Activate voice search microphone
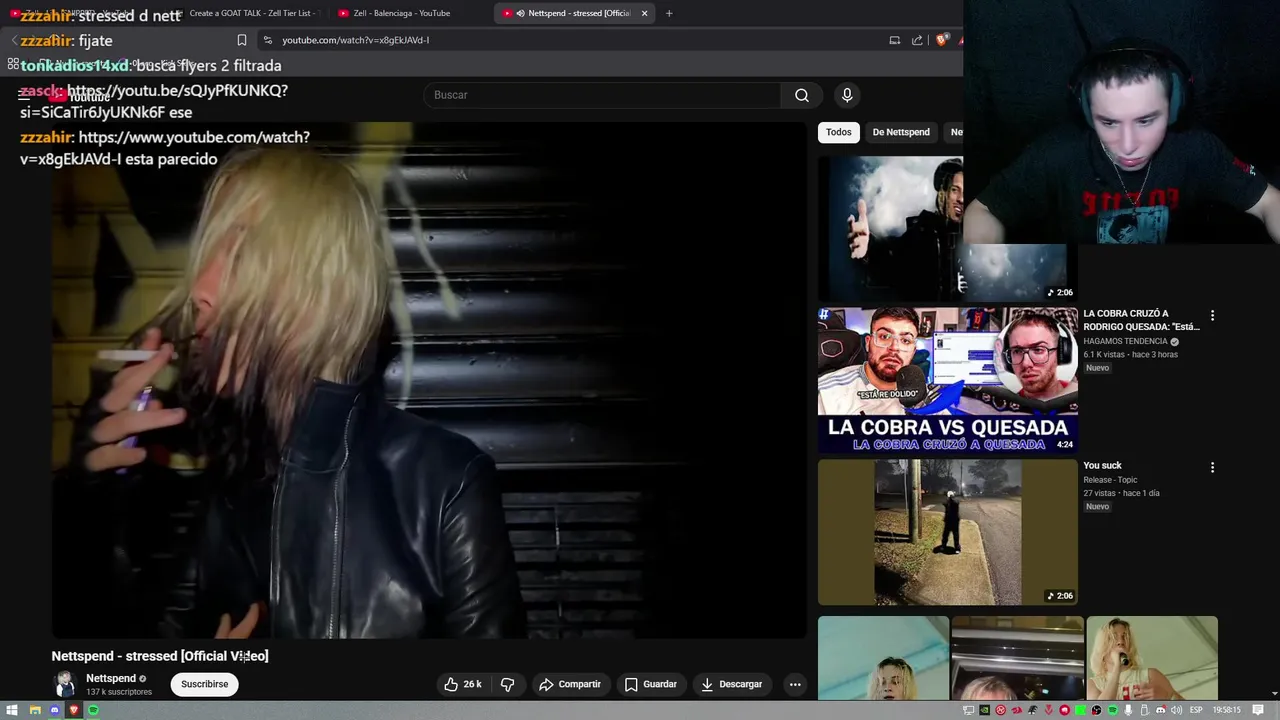Image resolution: width=1280 pixels, height=720 pixels. tap(847, 95)
